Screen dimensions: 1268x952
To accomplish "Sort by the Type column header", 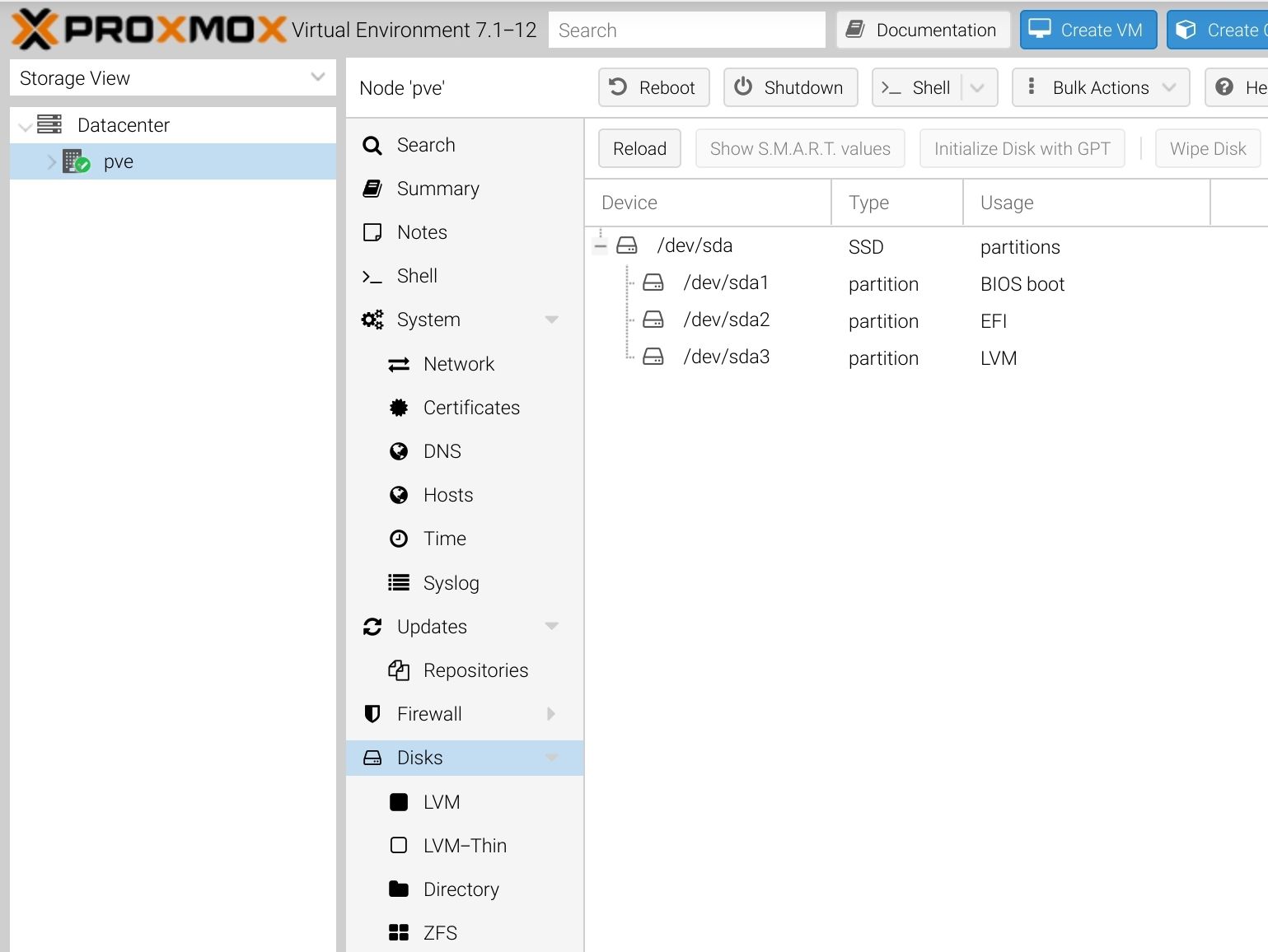I will click(897, 203).
